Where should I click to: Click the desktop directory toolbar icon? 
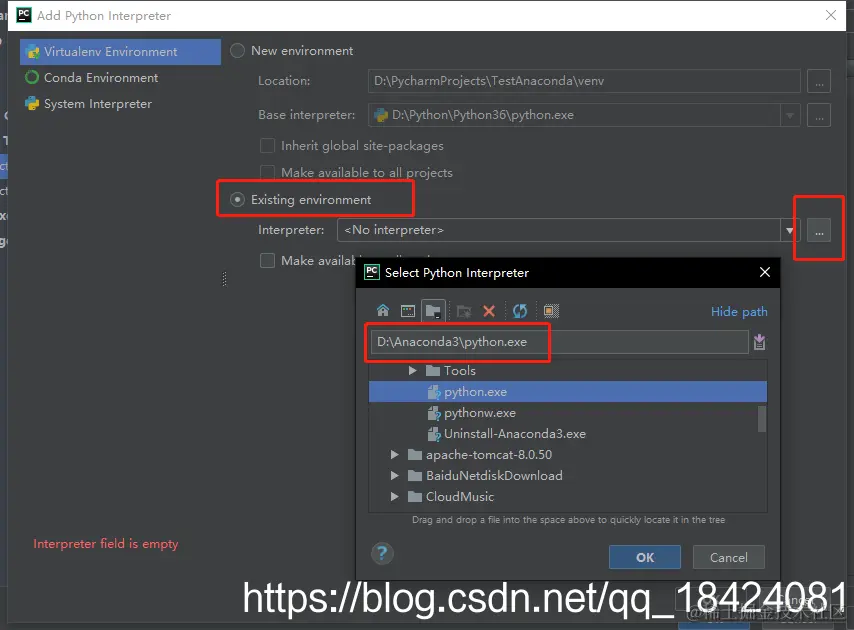(x=407, y=311)
